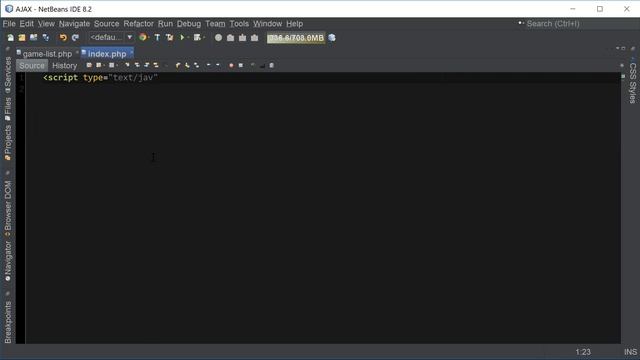Shift the line right
The width and height of the screenshot is (640, 360).
click(218, 65)
